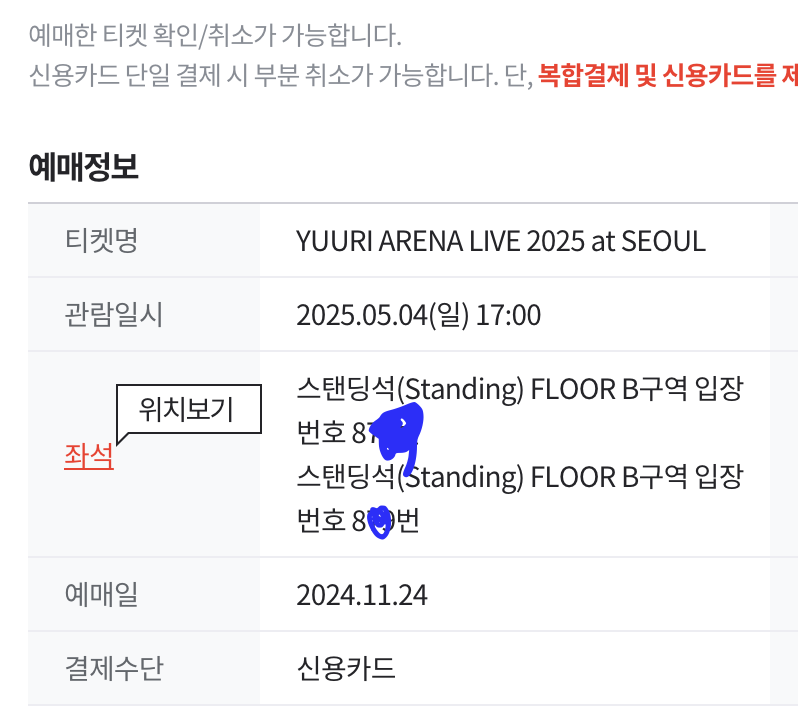
Task: Click the second 번호 entry number ending in 번
Action: tap(358, 520)
